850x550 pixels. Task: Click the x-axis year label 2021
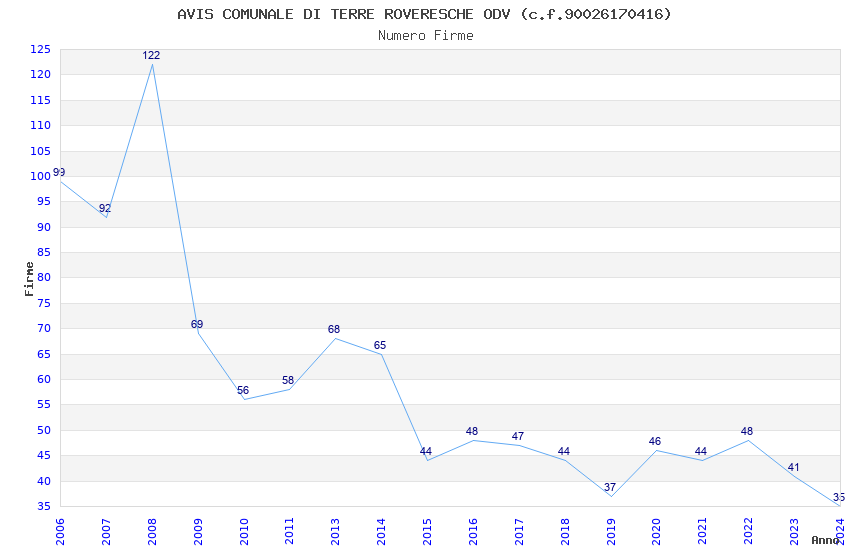tap(703, 532)
